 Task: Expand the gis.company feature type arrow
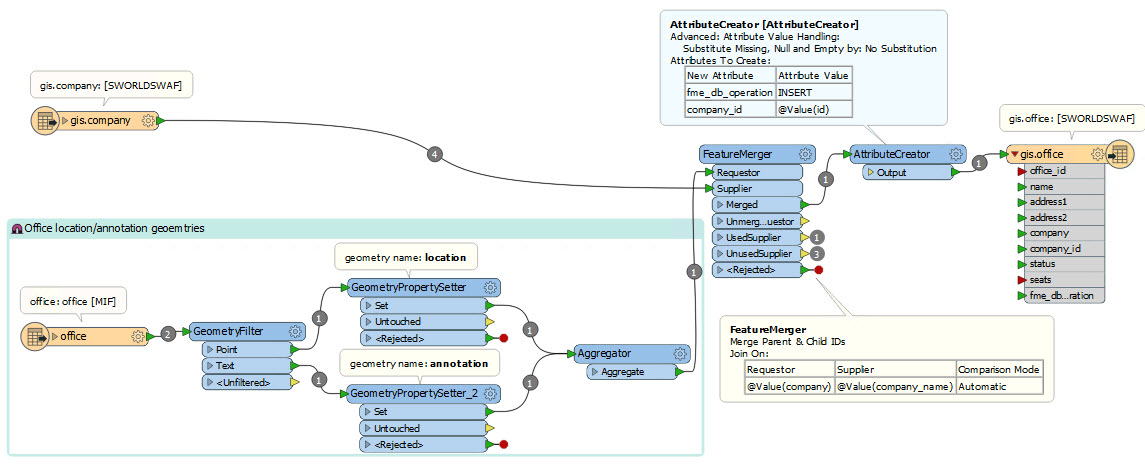(65, 120)
